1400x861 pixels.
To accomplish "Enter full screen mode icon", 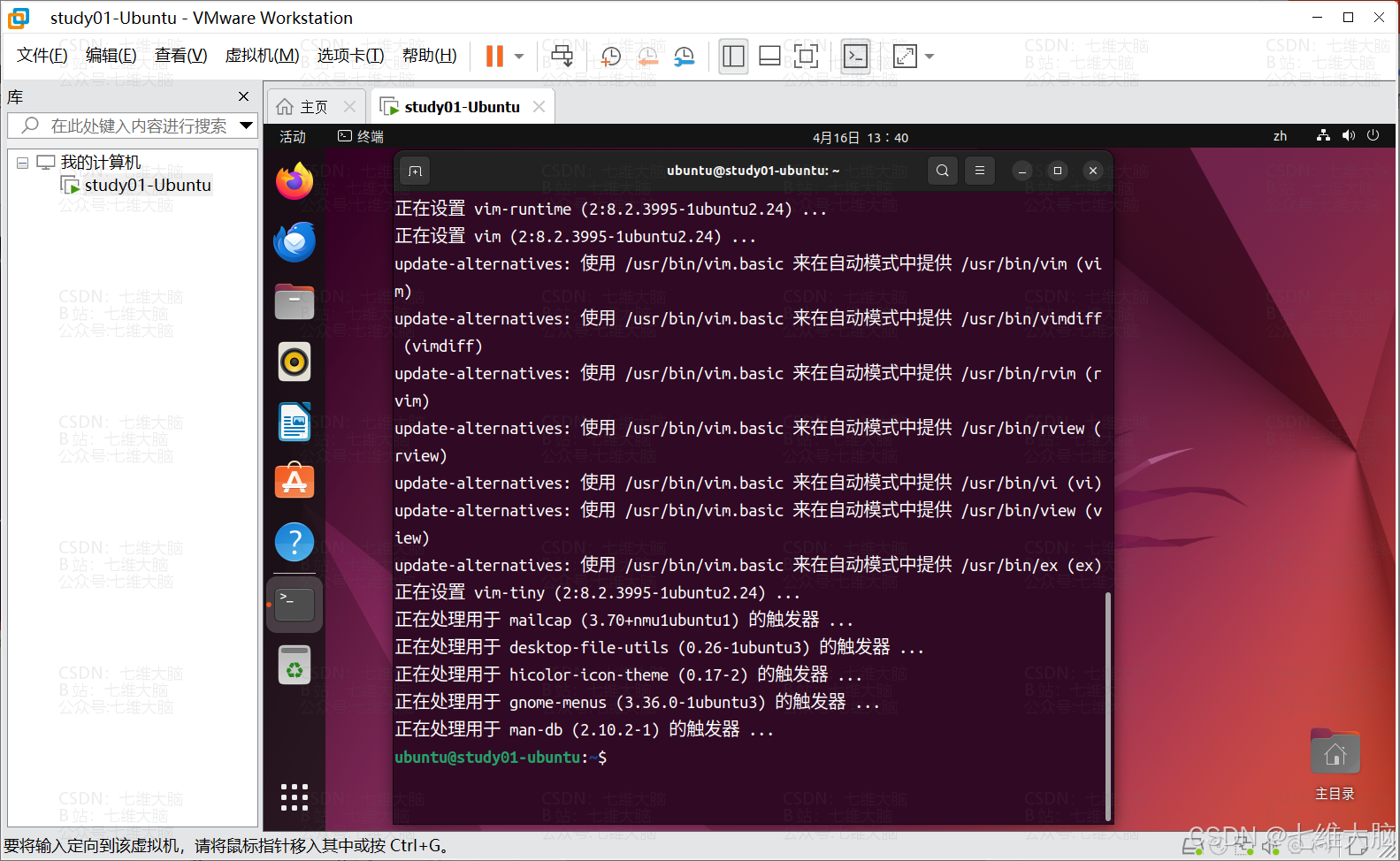I will [x=806, y=57].
